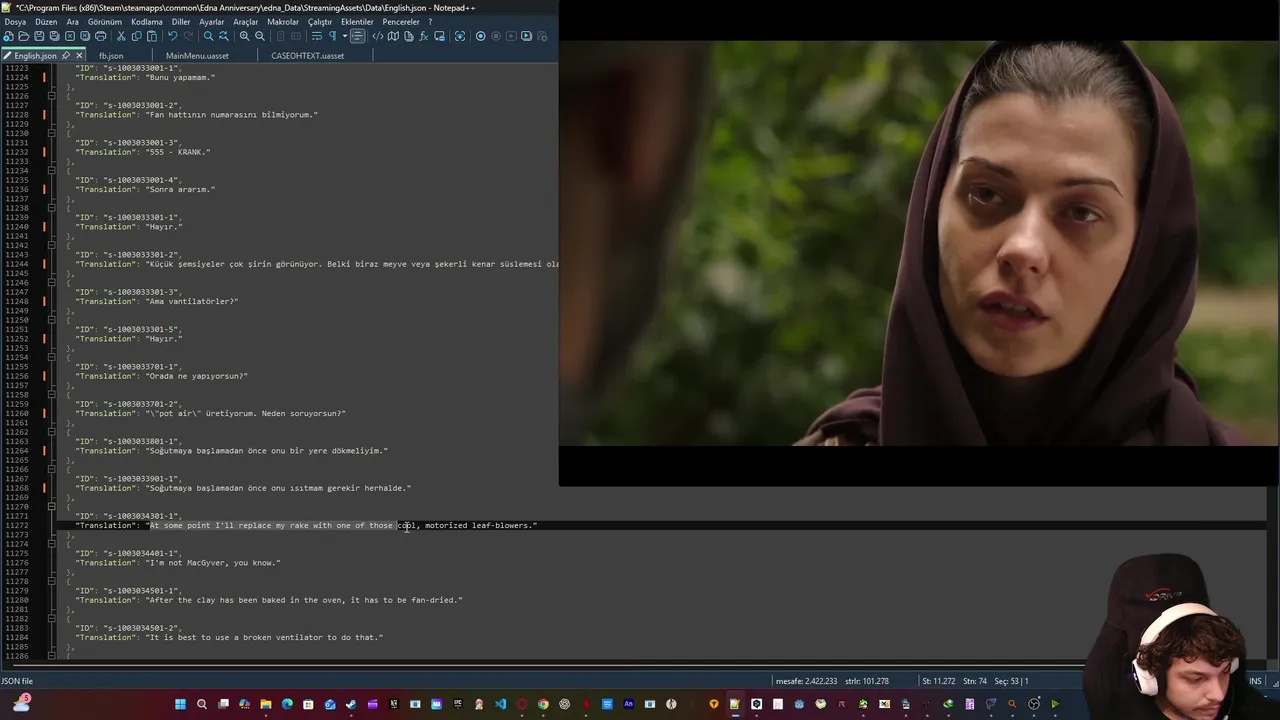Viewport: 1280px width, 720px height.
Task: Pin the English.json tab
Action: [66, 56]
